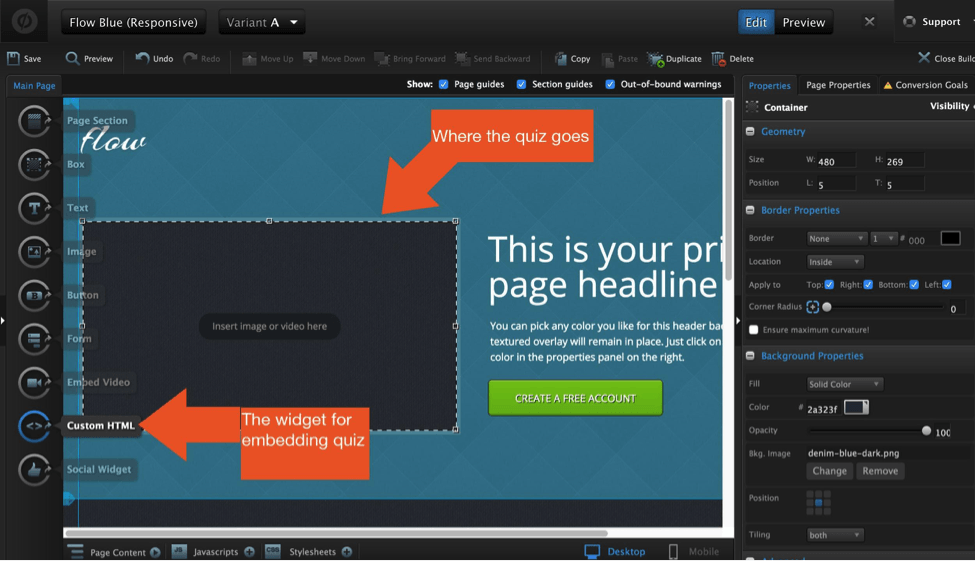Collapse the Geometry section

(x=751, y=132)
